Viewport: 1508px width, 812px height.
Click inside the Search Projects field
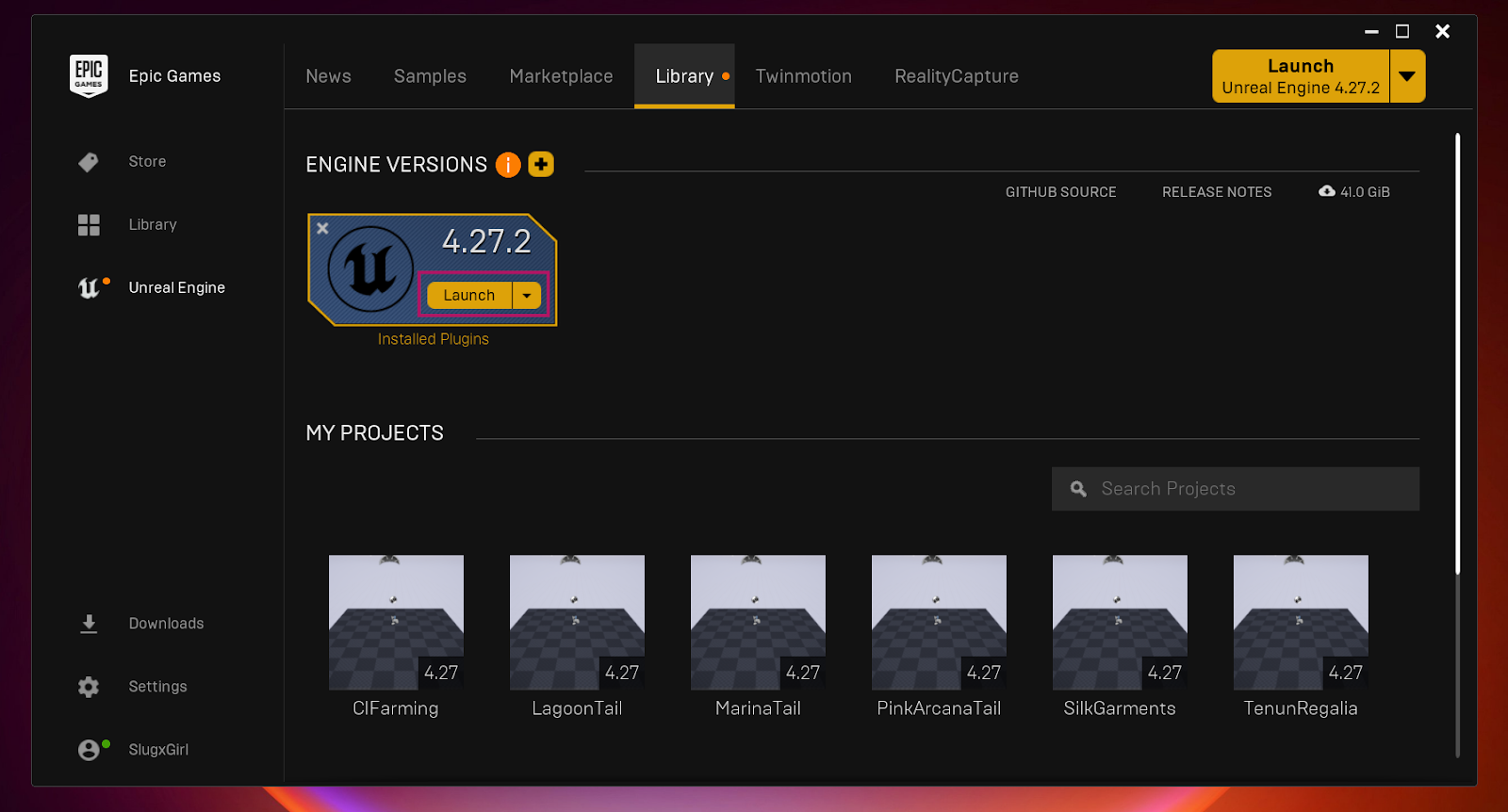1236,489
